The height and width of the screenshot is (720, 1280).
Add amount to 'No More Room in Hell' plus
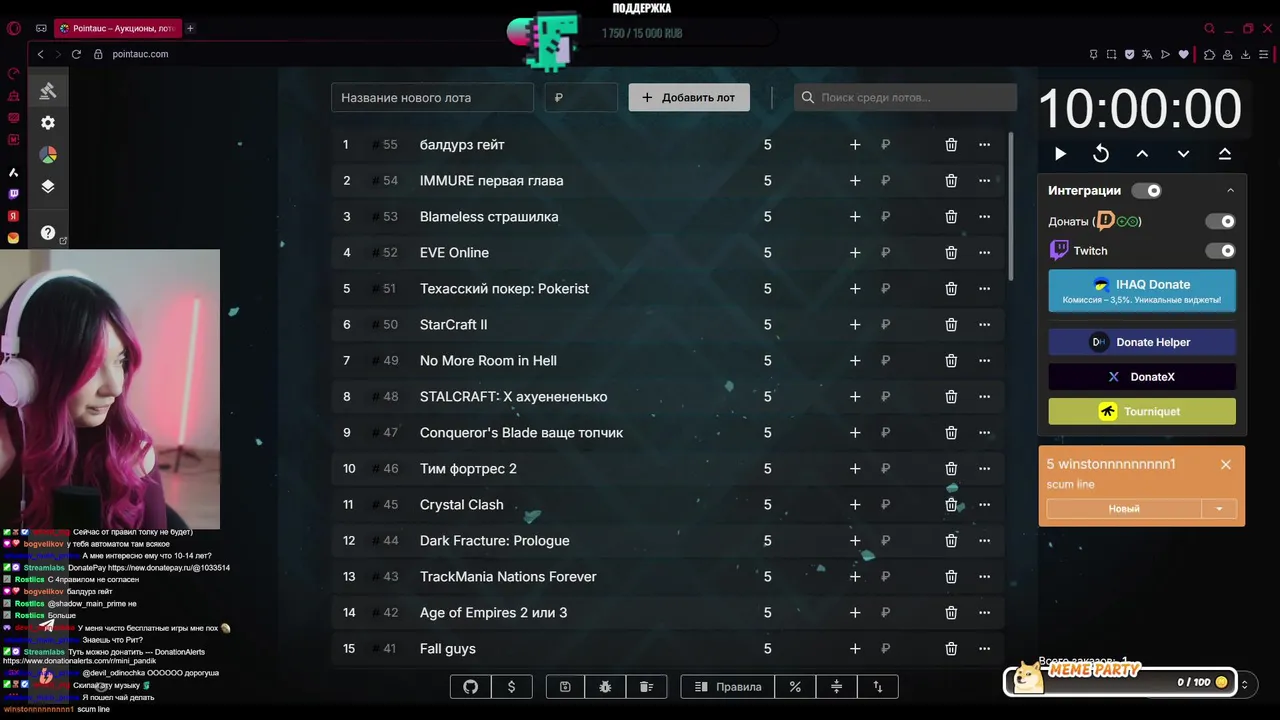tap(855, 361)
